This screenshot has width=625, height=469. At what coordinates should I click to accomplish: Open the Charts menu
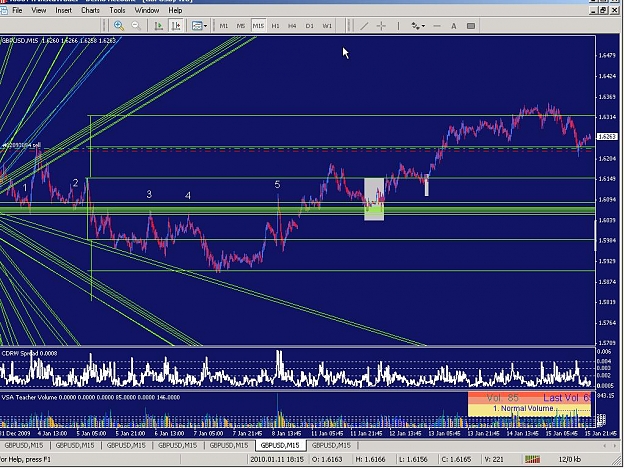coord(90,10)
